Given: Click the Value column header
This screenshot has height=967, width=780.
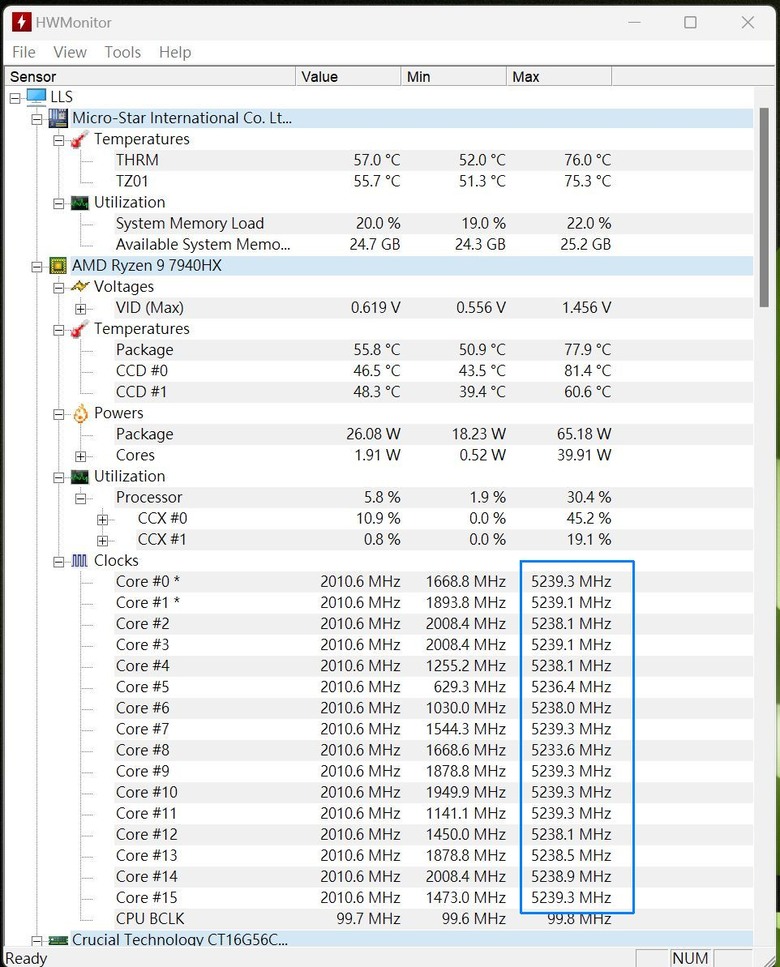Looking at the screenshot, I should tap(348, 76).
